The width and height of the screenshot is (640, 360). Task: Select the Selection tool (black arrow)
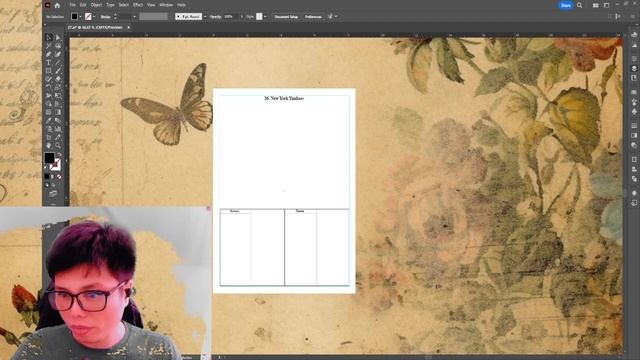(49, 38)
